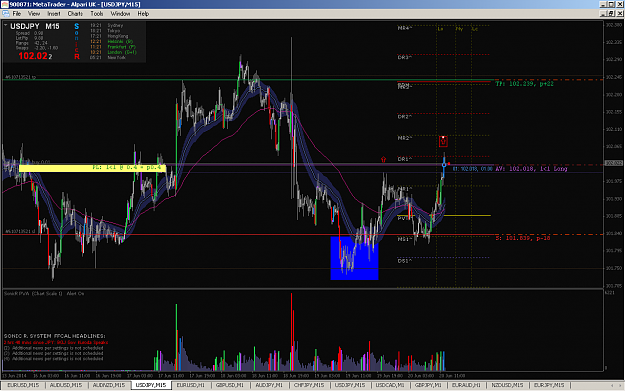Switch to the CHFJPY,M15 chart tab
Viewport: 625px width, 391px height.
(x=309, y=385)
